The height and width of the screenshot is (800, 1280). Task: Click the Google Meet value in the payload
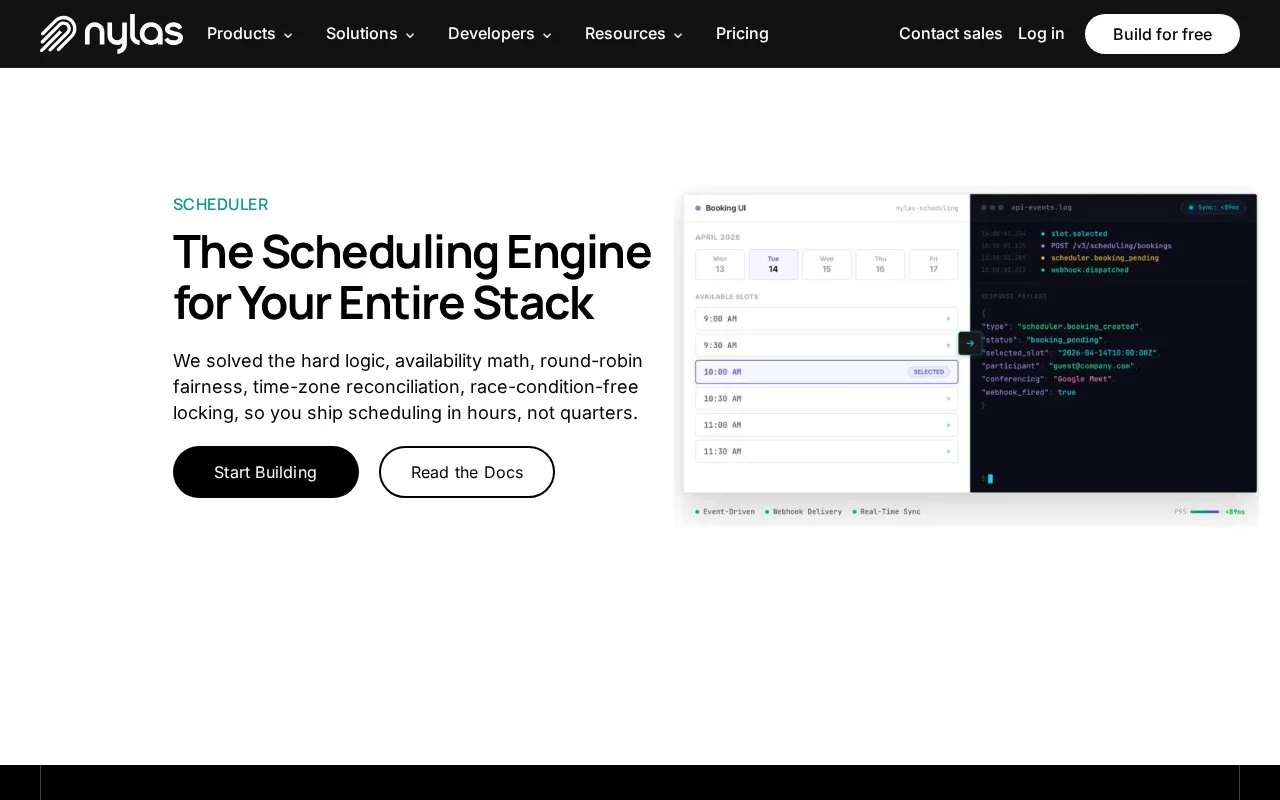point(1082,379)
